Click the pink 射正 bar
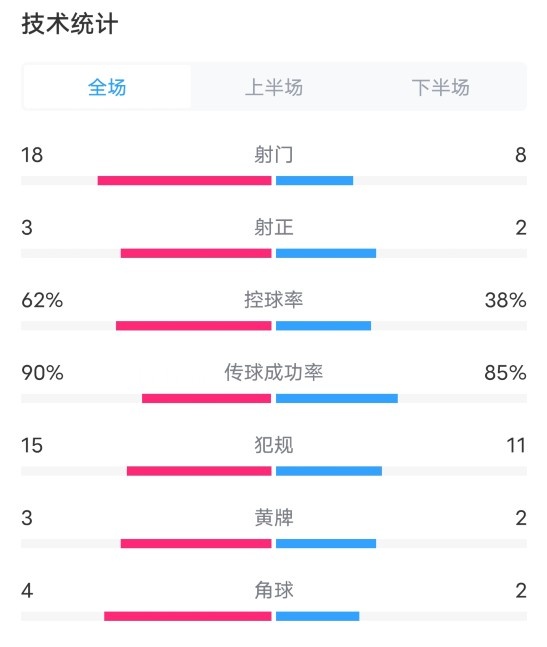Image resolution: width=547 pixels, height=647 pixels. (196, 253)
